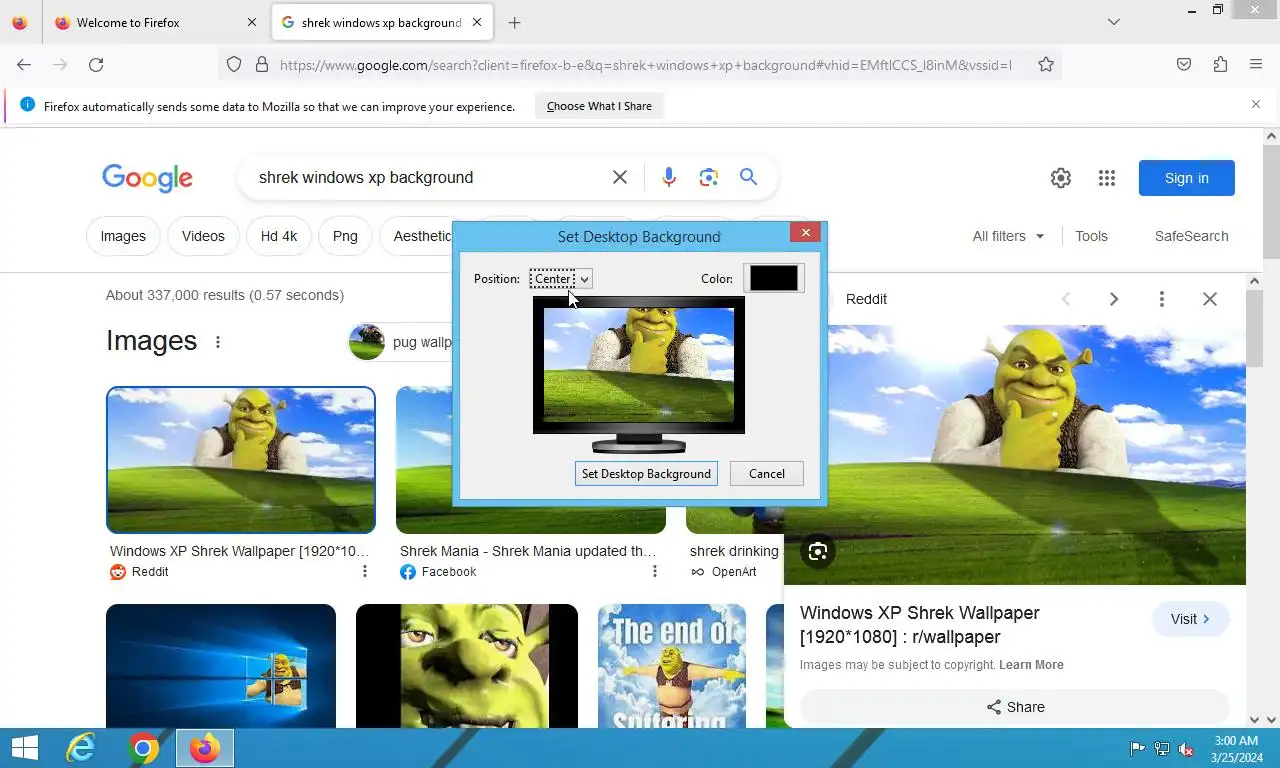Open the Save to Pocket icon
The width and height of the screenshot is (1280, 768).
(1184, 64)
